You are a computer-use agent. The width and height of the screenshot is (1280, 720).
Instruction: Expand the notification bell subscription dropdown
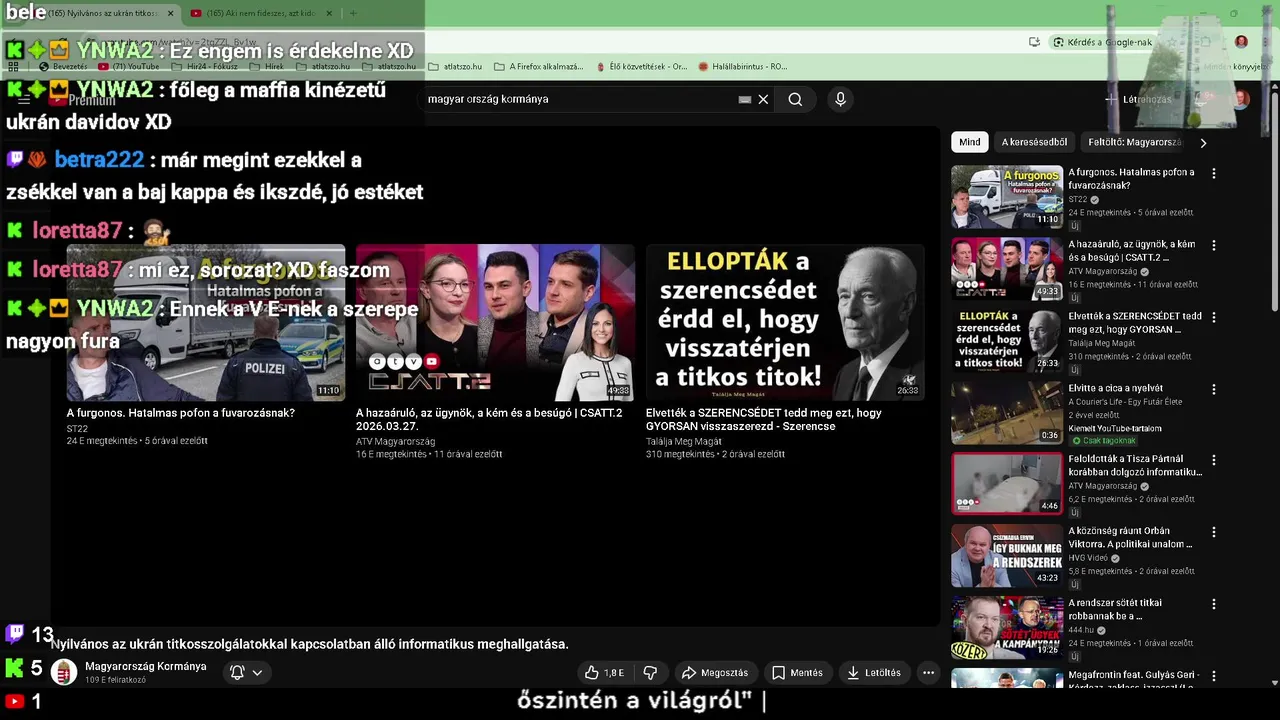246,673
